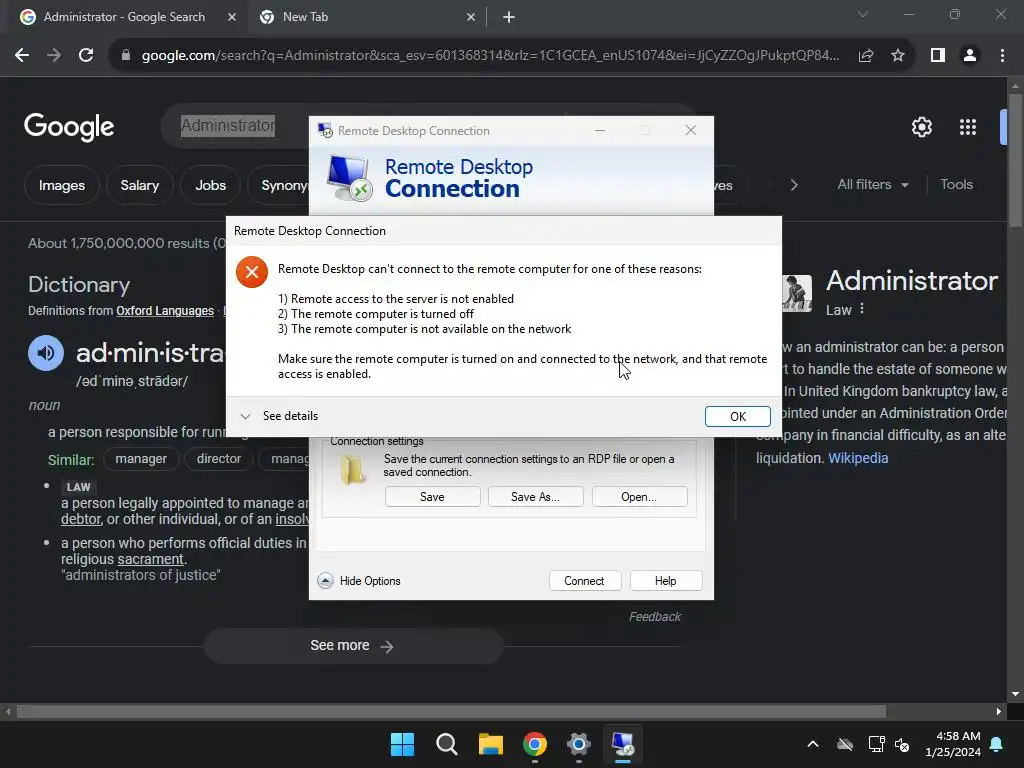Bookmark this tab with star
The height and width of the screenshot is (768, 1024).
[898, 56]
